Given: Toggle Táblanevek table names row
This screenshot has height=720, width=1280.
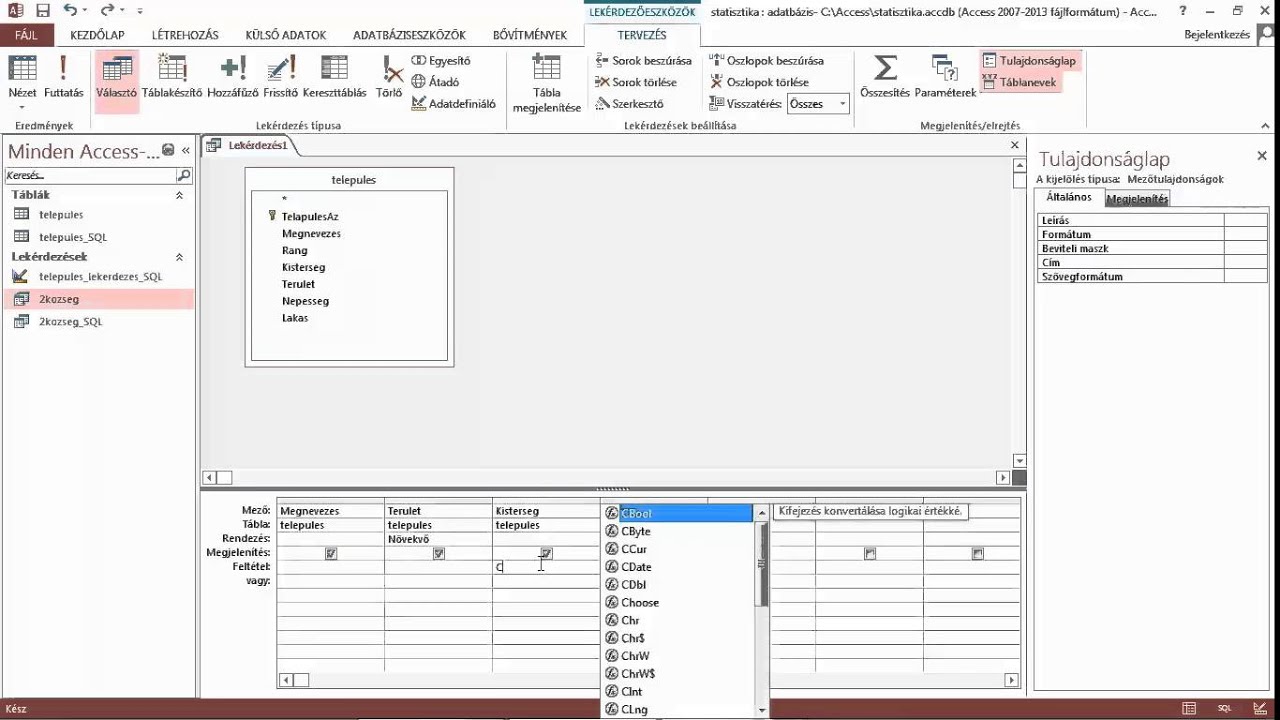Looking at the screenshot, I should (1019, 82).
